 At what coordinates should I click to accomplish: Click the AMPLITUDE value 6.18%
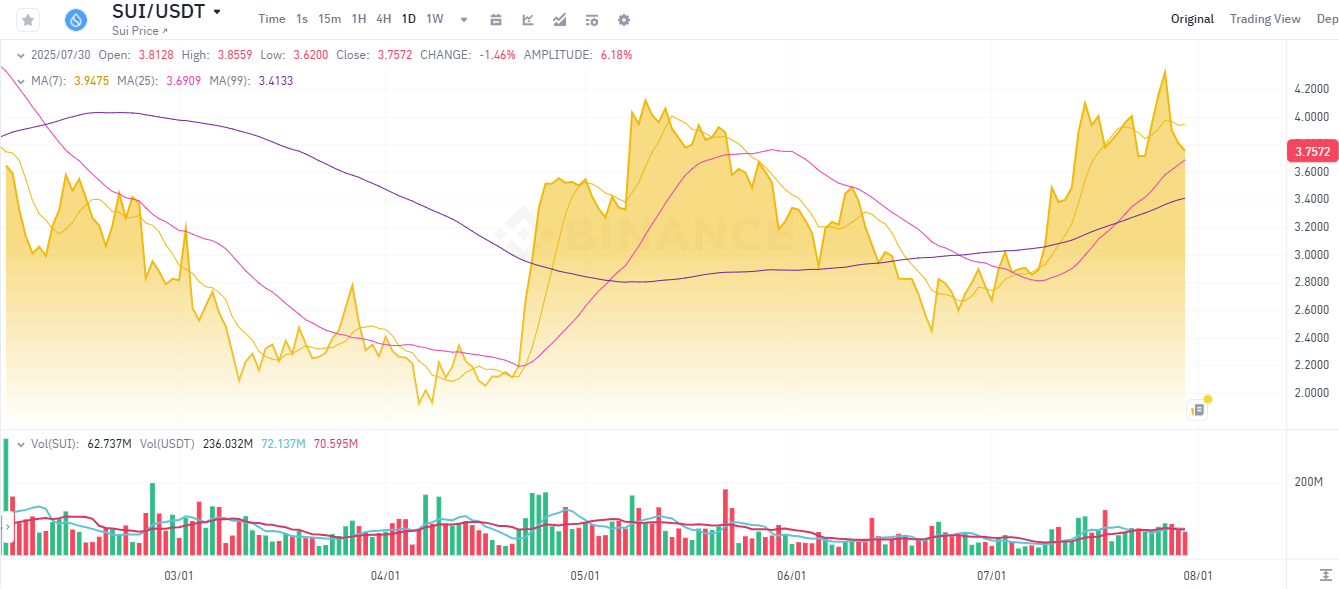(x=616, y=55)
